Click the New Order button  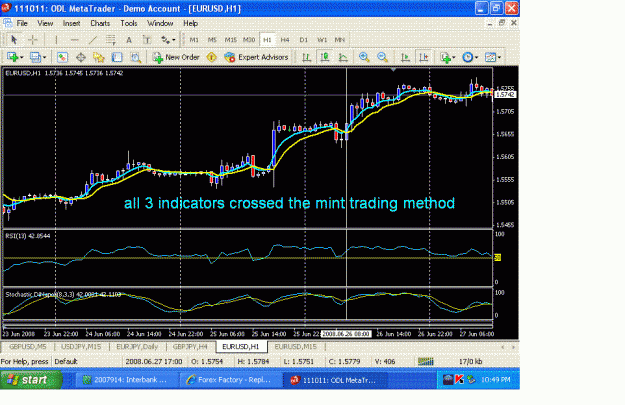pyautogui.click(x=176, y=57)
